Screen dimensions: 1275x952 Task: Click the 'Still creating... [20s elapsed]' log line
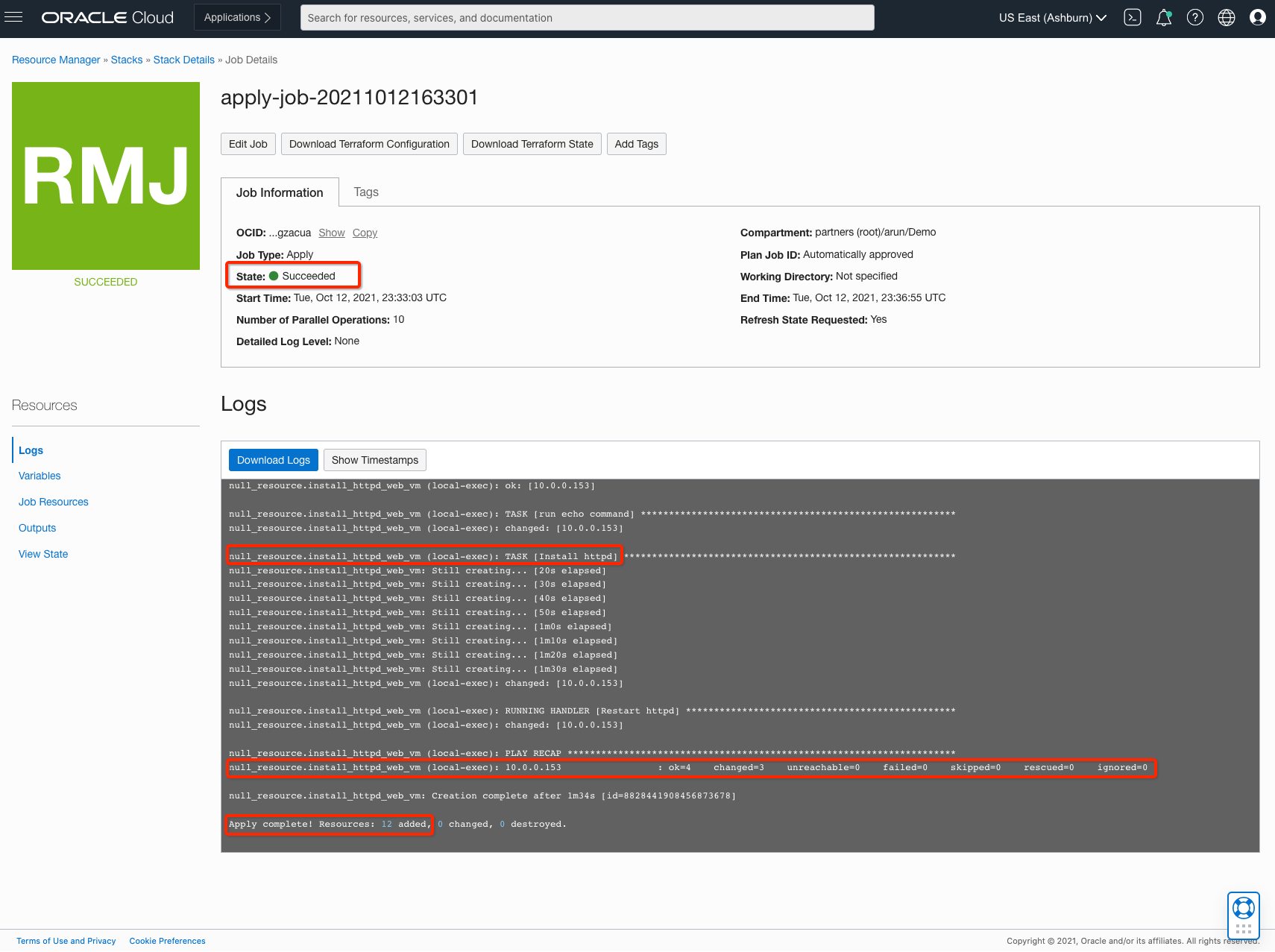click(418, 570)
